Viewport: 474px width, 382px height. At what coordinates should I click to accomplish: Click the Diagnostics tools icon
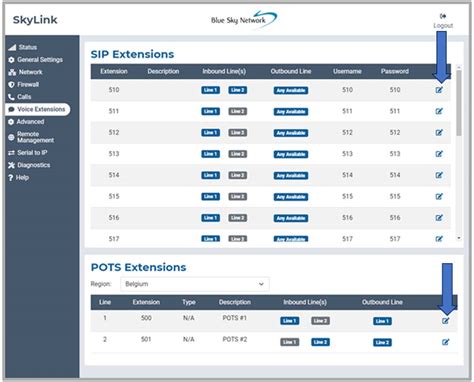click(x=12, y=165)
